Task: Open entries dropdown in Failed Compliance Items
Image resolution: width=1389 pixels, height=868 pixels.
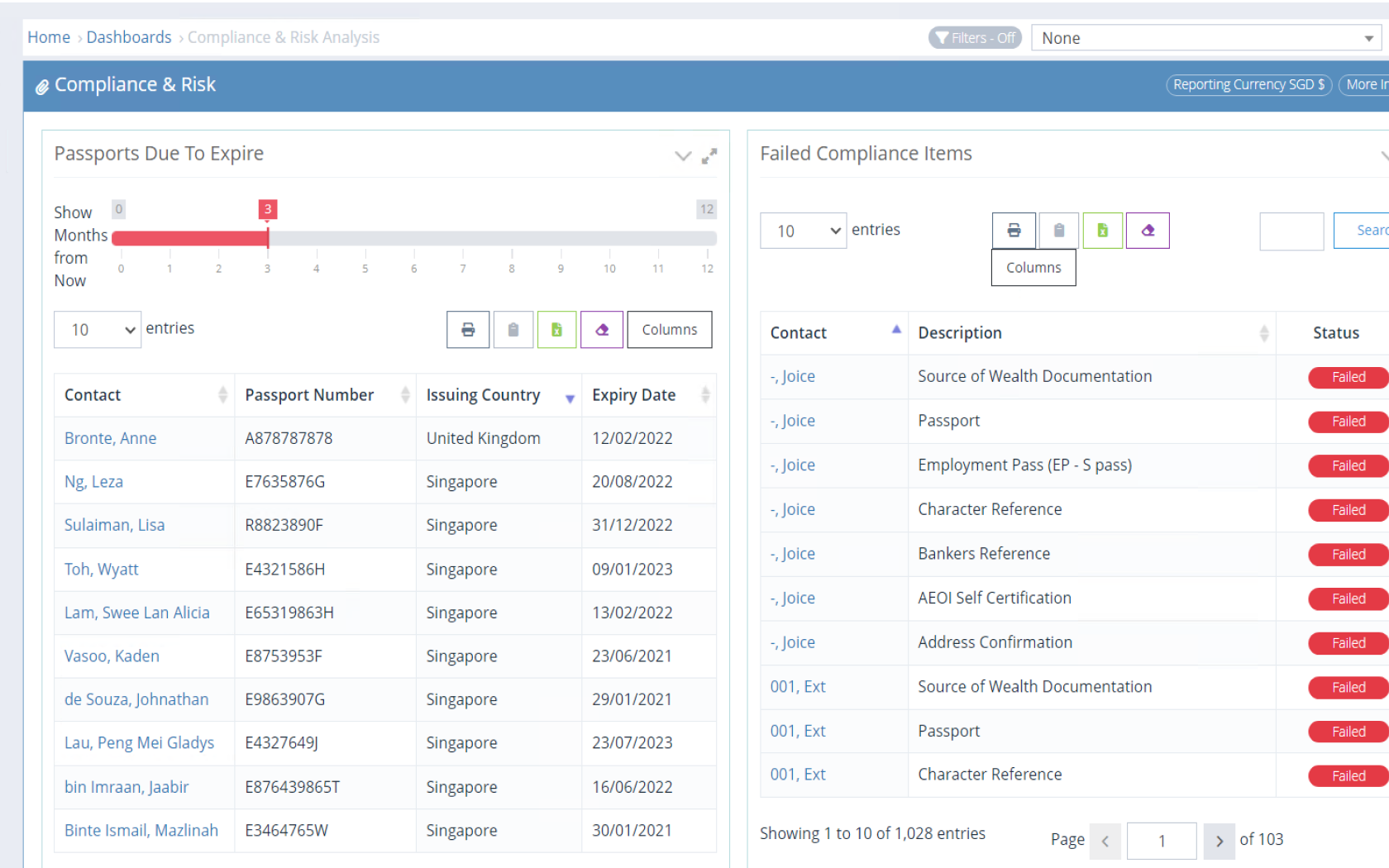Action: click(803, 231)
